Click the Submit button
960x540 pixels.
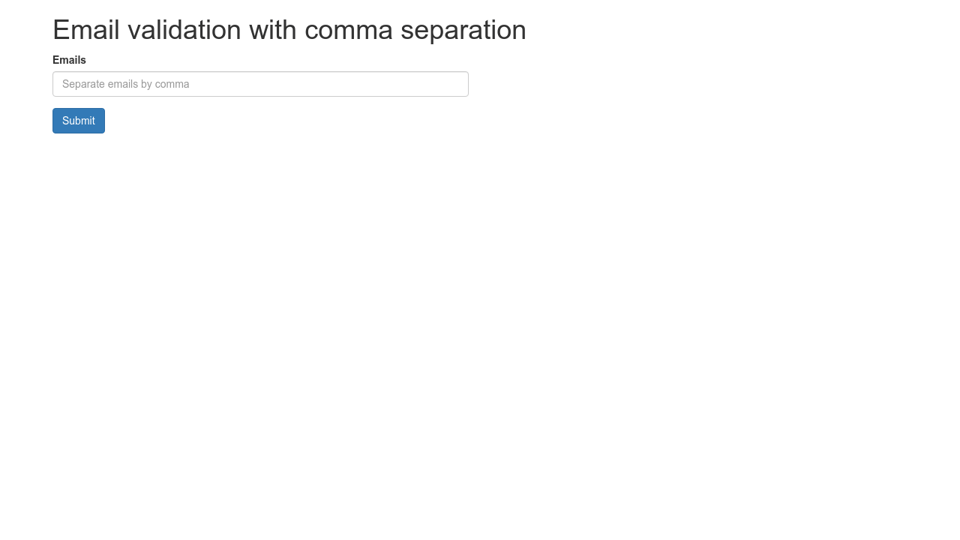78,121
